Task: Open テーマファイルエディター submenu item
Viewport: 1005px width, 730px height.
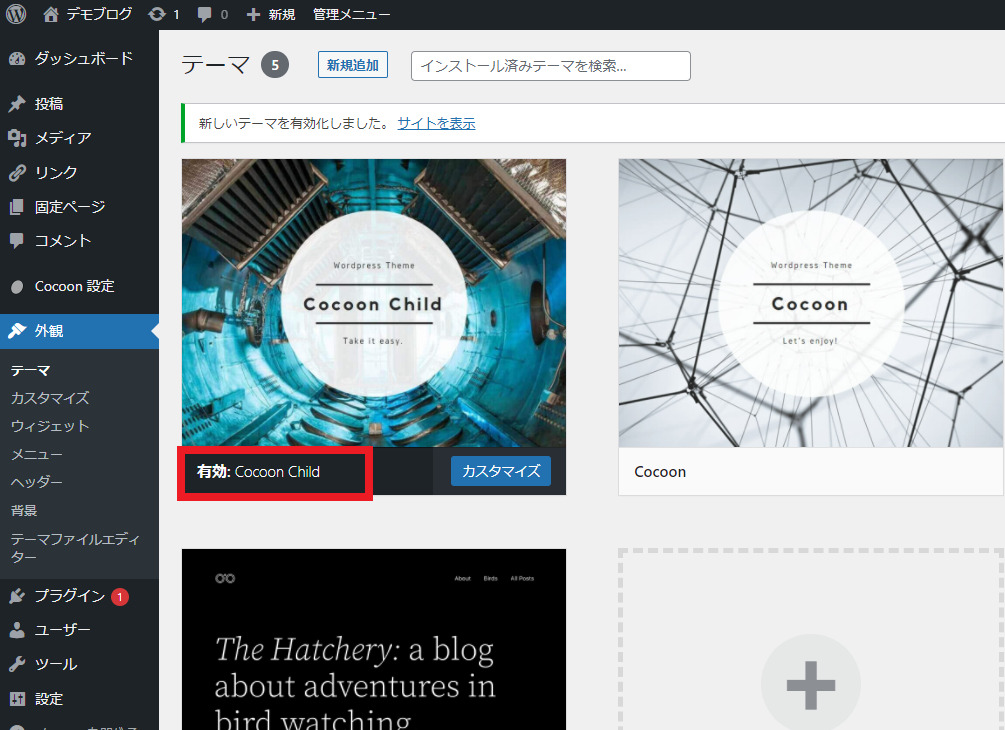Action: click(x=74, y=547)
